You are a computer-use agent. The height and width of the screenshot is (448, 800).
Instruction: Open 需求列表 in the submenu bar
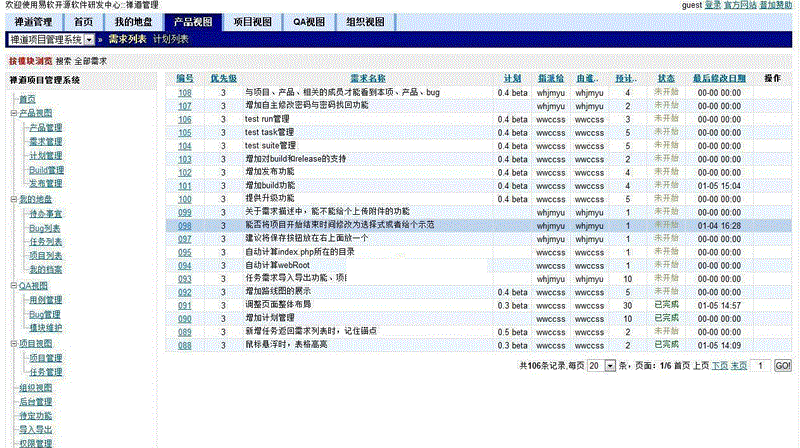click(127, 39)
